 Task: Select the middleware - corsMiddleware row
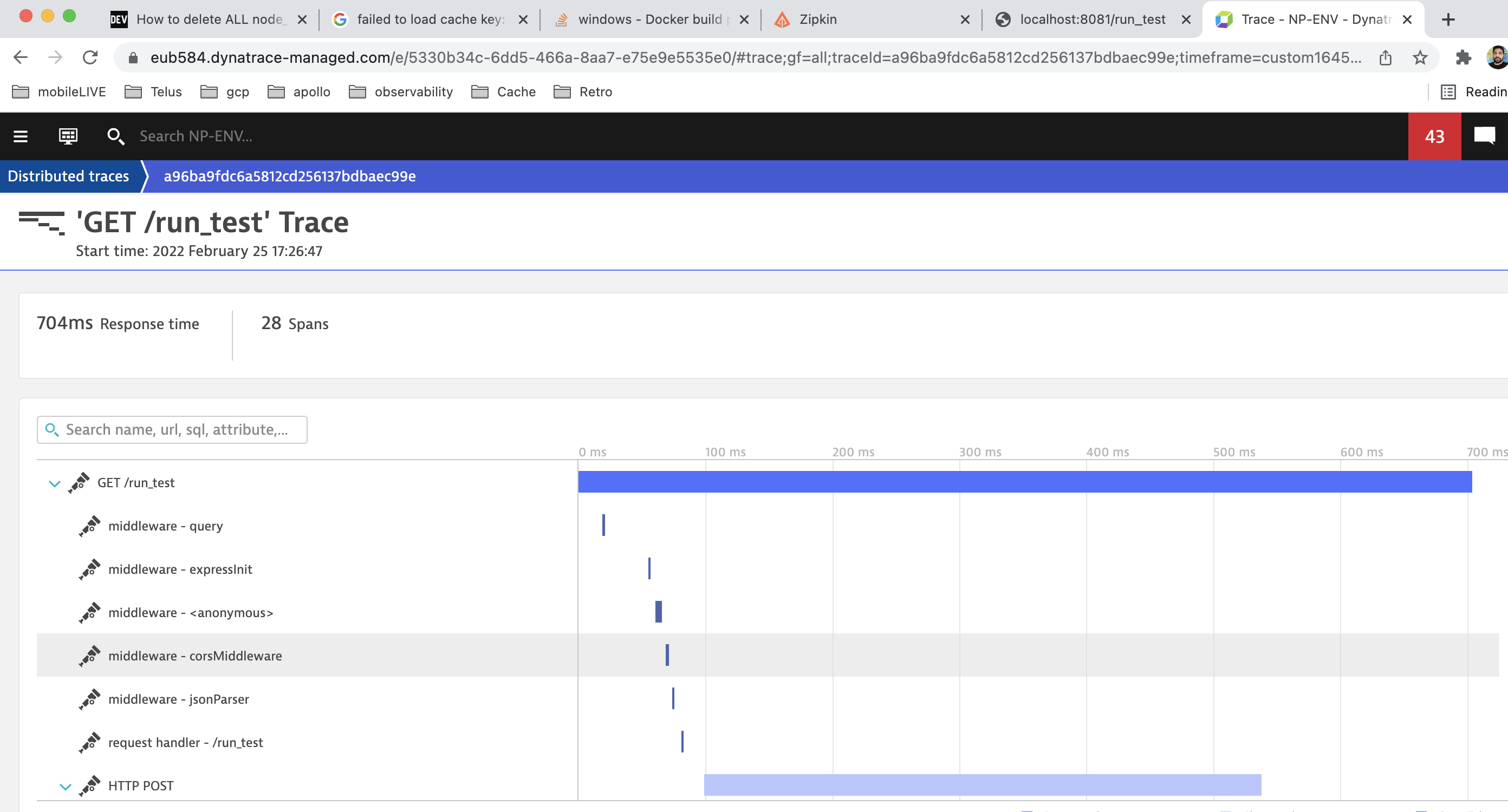(x=195, y=656)
